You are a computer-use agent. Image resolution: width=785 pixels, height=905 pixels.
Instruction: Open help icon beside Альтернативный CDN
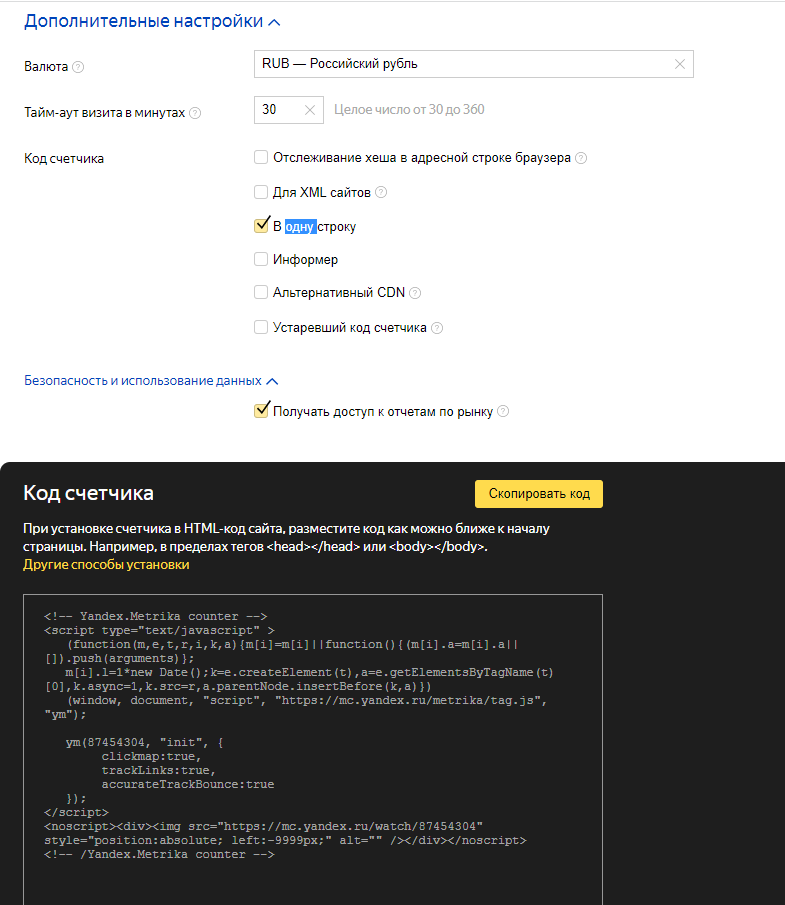tap(415, 293)
